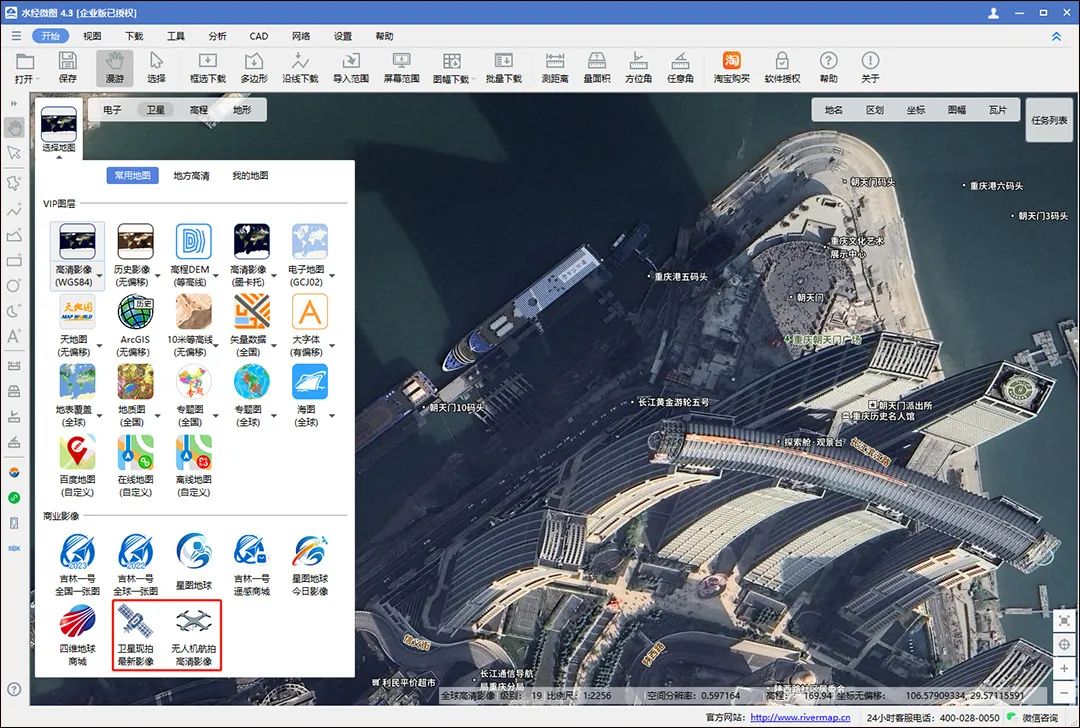Open 淘宝购买 Taobao purchase icon
Screen dimensions: 1080x728
pyautogui.click(x=731, y=67)
